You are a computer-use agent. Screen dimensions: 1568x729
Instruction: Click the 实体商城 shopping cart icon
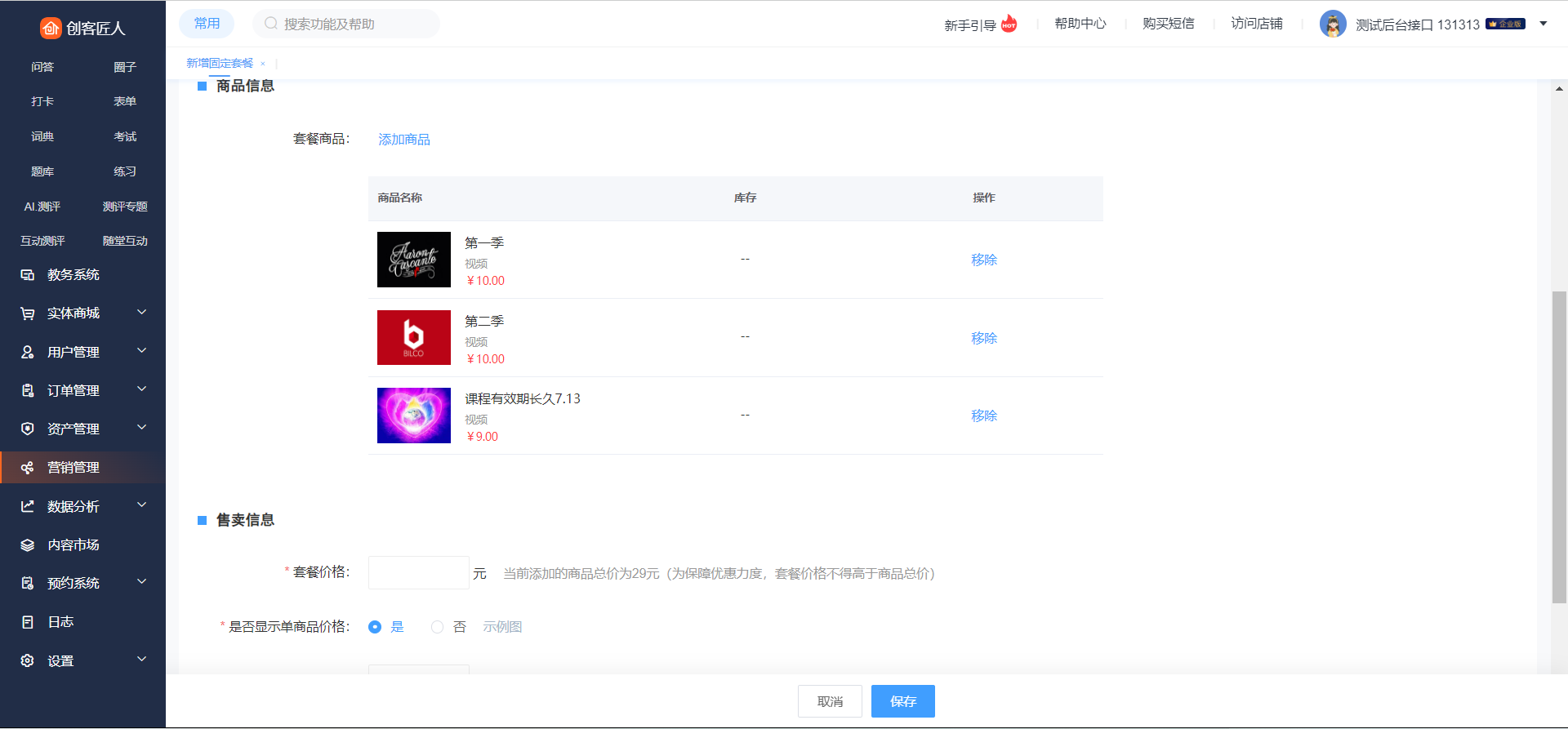(28, 313)
